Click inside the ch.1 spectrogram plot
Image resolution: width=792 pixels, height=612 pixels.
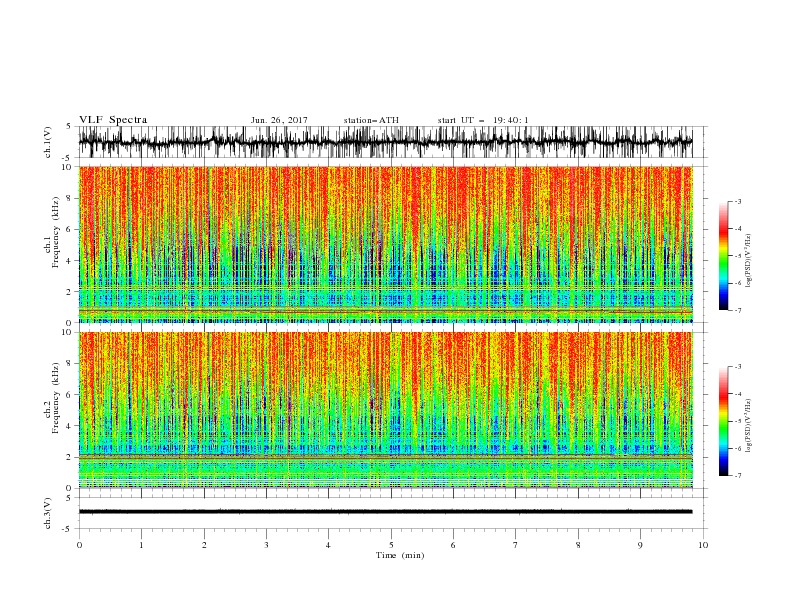386,244
